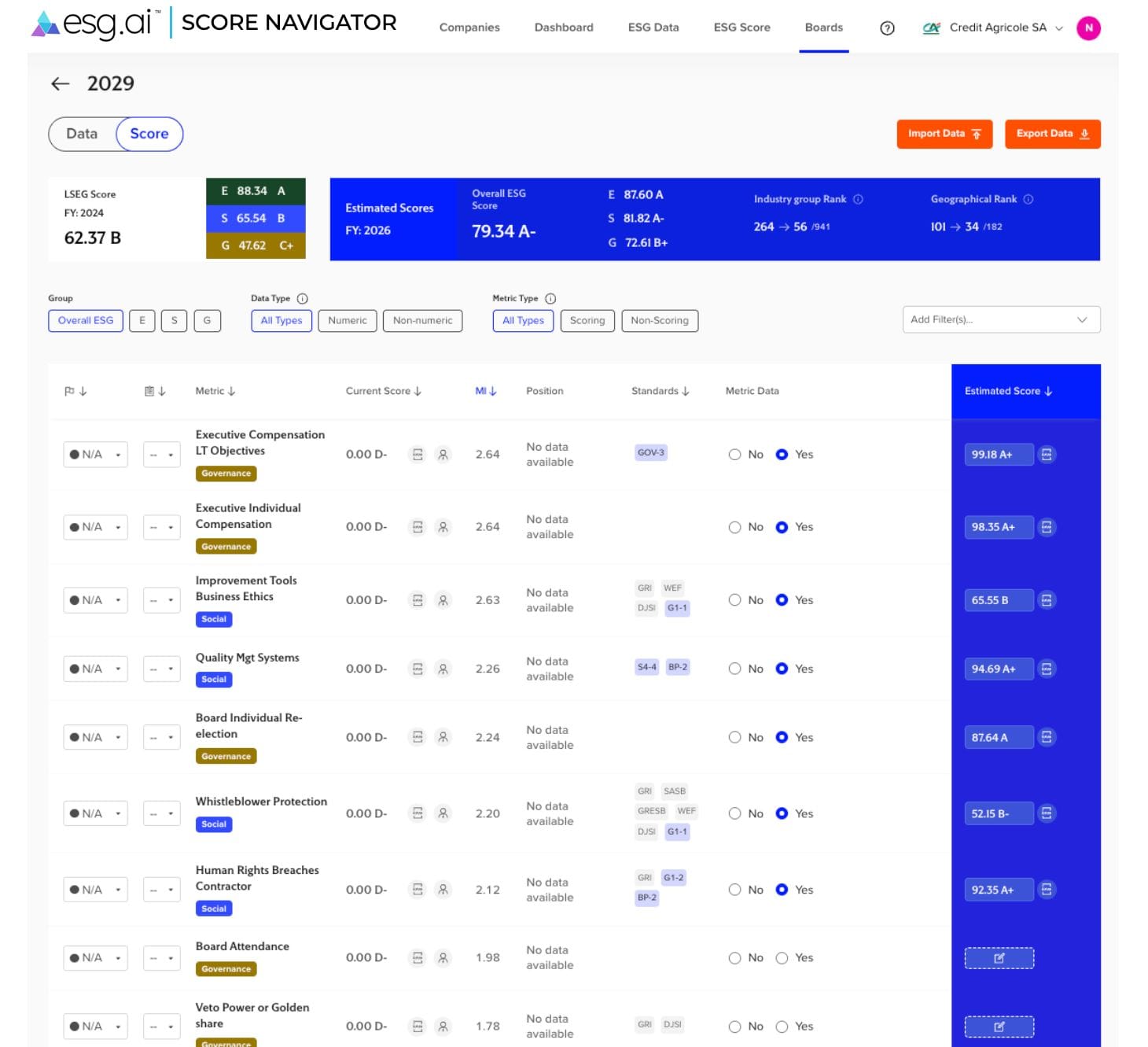1148x1047 pixels.
Task: Click the Export Data button
Action: pos(1052,133)
